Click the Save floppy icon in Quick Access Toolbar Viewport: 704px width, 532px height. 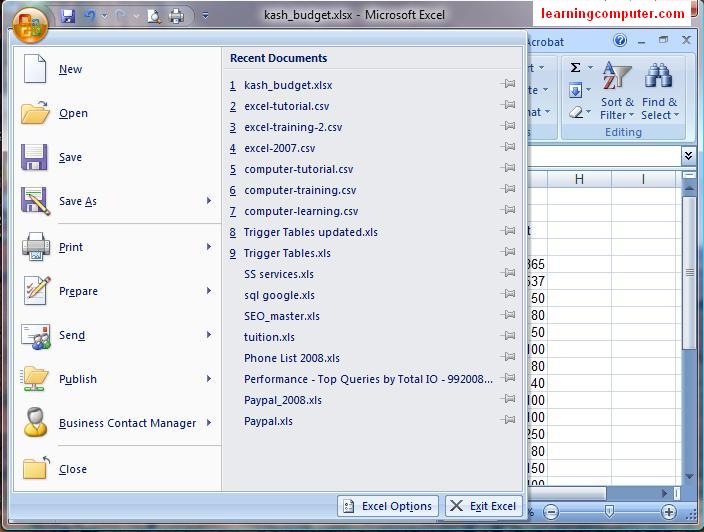point(68,17)
